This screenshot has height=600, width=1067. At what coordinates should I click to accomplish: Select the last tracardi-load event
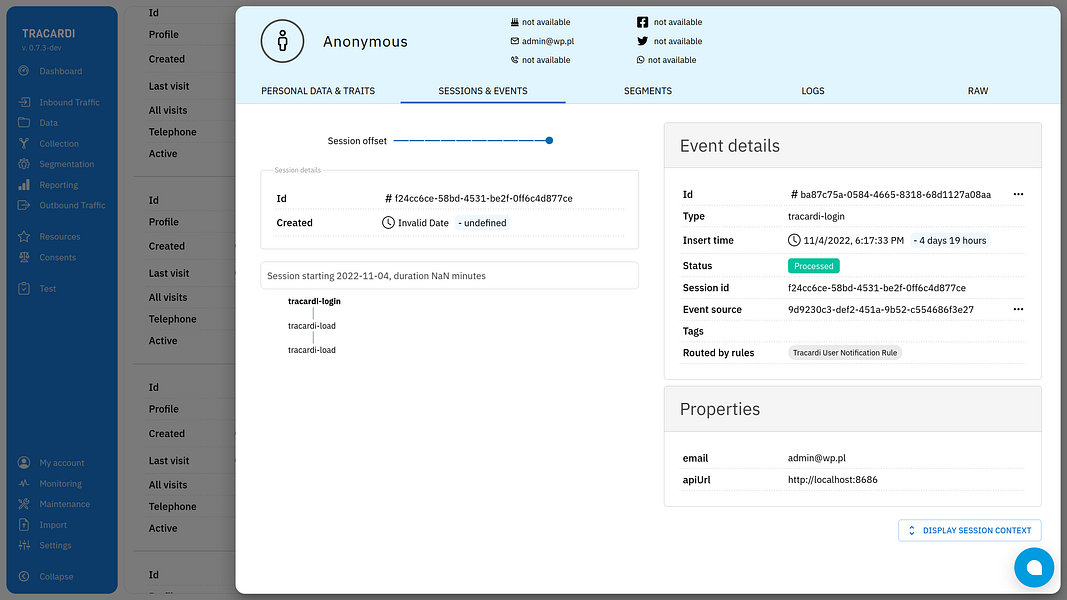point(312,350)
